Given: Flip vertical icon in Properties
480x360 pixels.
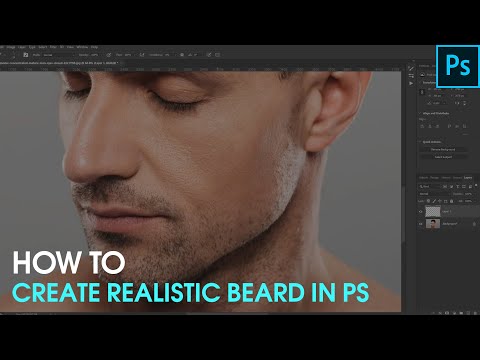Looking at the screenshot, I should [x=465, y=103].
